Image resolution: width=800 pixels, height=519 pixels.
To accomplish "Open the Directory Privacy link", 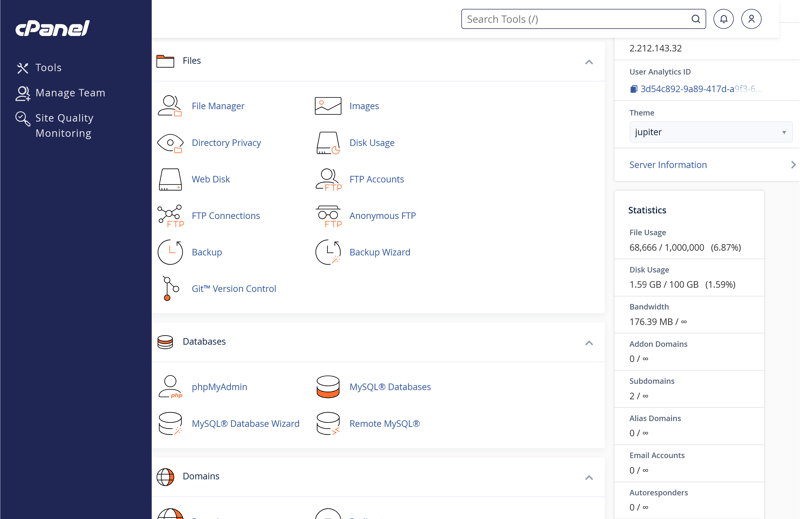I will click(226, 143).
